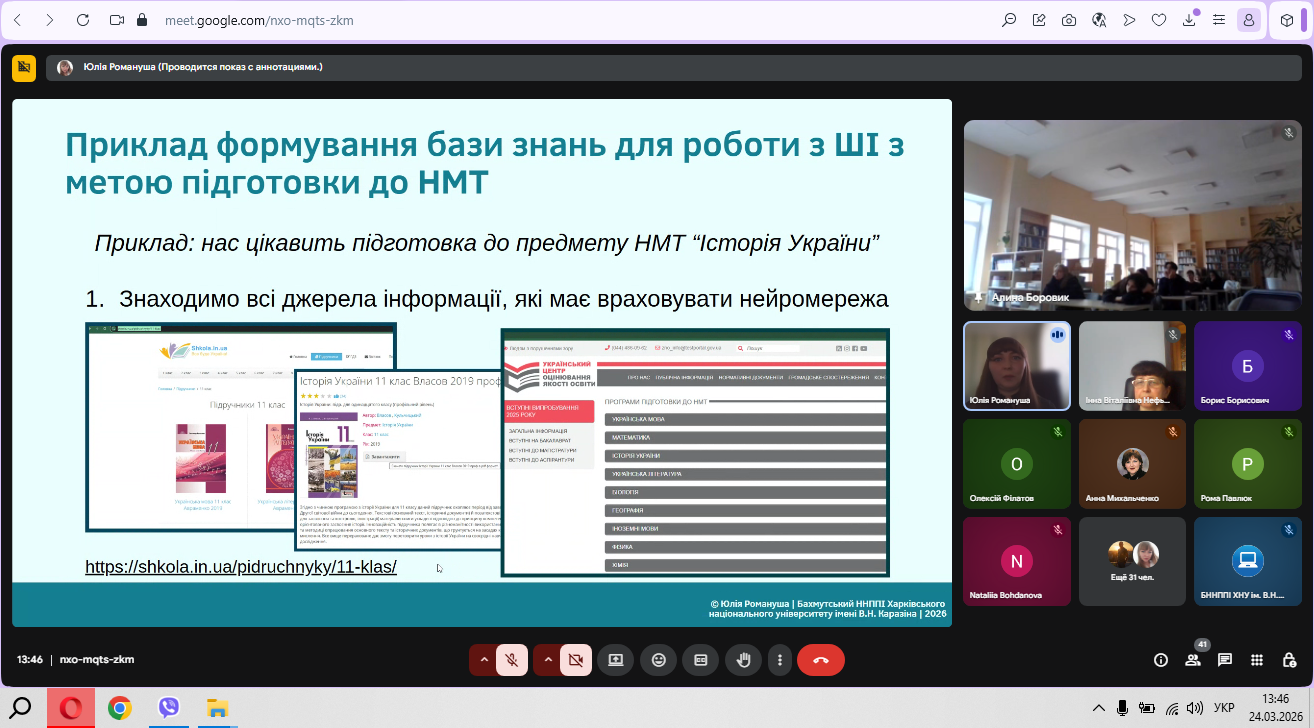This screenshot has height=728, width=1314.
Task: Expand audio settings arrow beside microphone
Action: (x=484, y=660)
